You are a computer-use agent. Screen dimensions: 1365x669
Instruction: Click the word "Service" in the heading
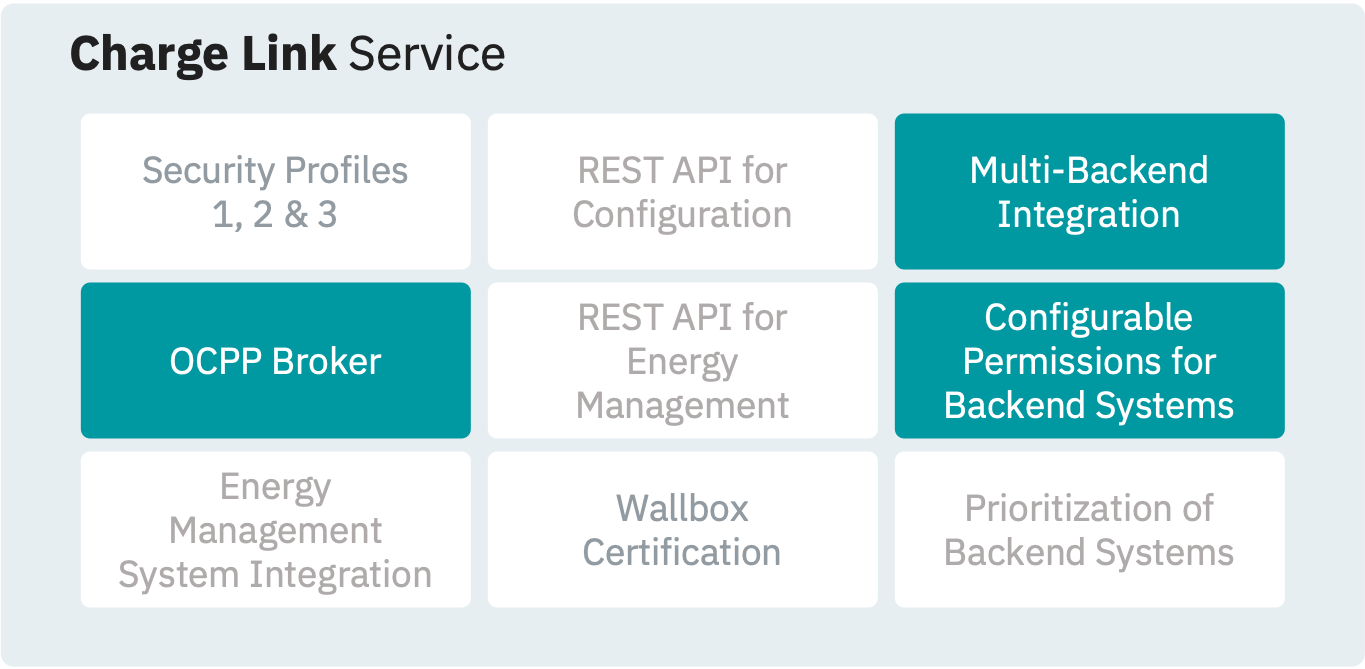click(x=426, y=54)
